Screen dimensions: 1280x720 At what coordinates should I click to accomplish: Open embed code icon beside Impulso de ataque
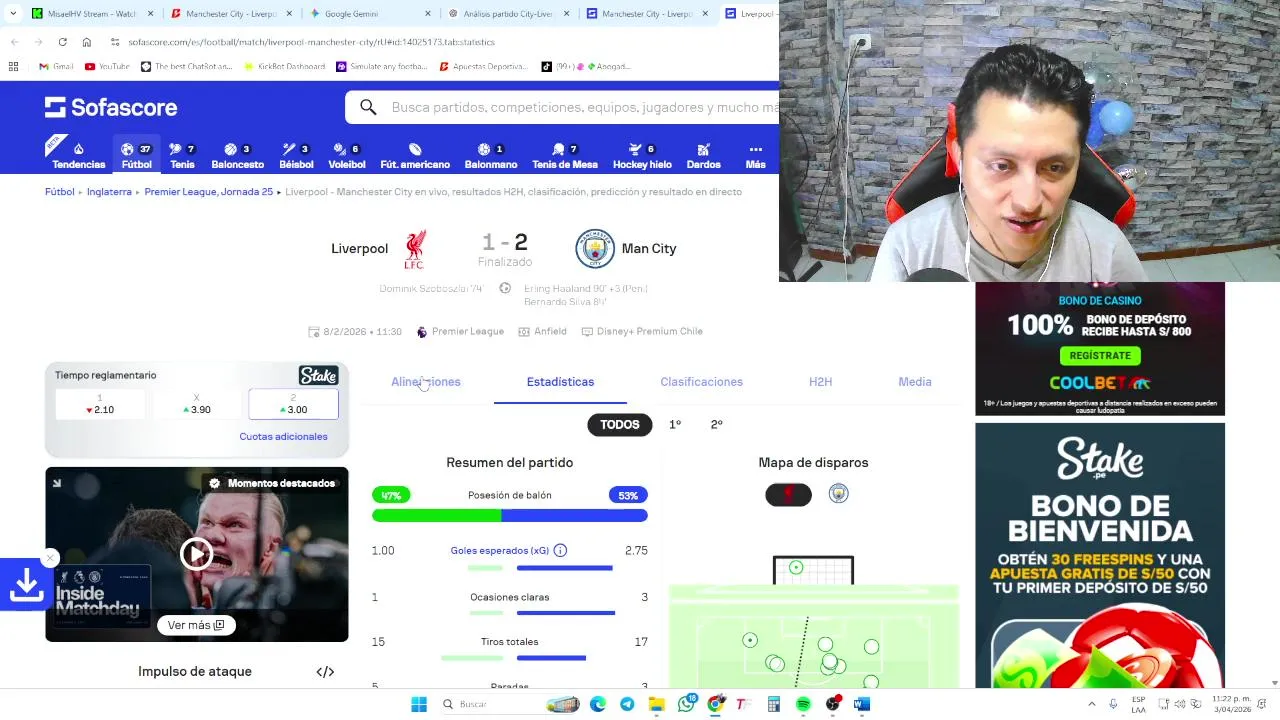click(x=325, y=672)
